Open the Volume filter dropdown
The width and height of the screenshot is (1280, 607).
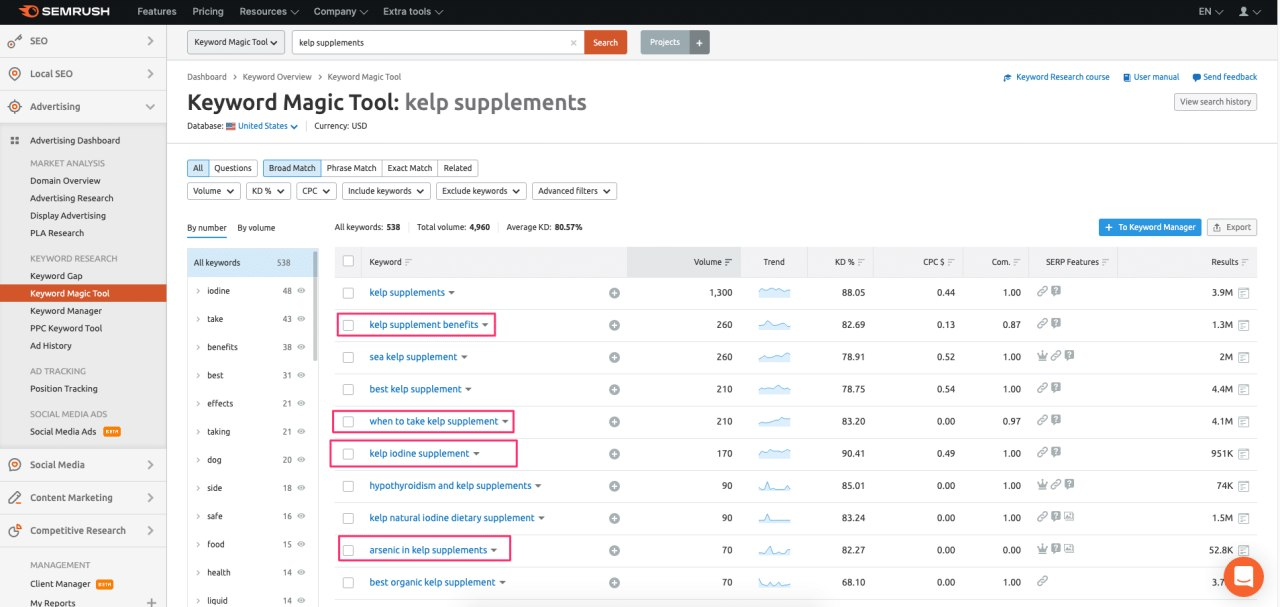click(212, 190)
